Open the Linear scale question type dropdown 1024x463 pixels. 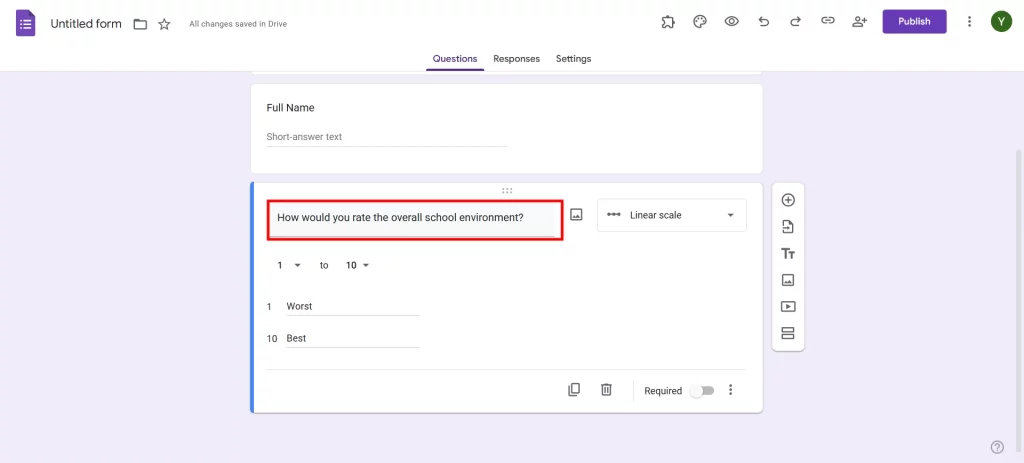pyautogui.click(x=671, y=215)
